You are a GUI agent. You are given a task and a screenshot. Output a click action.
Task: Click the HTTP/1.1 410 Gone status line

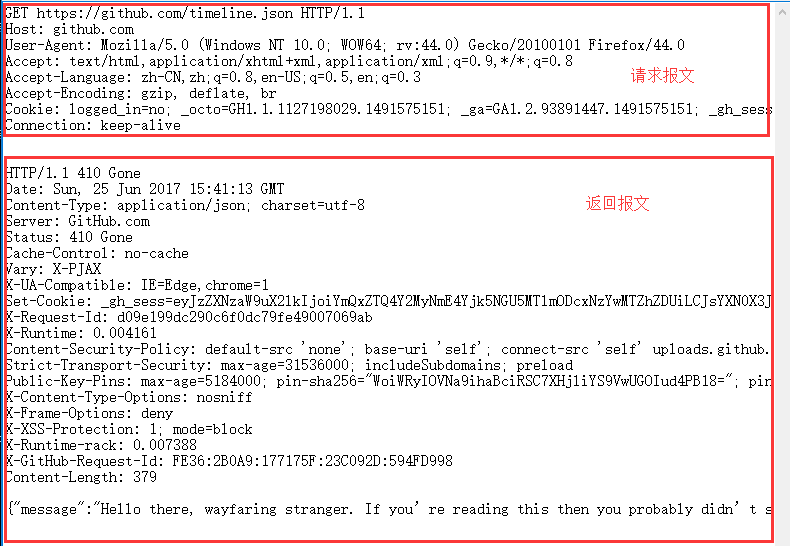click(73, 173)
